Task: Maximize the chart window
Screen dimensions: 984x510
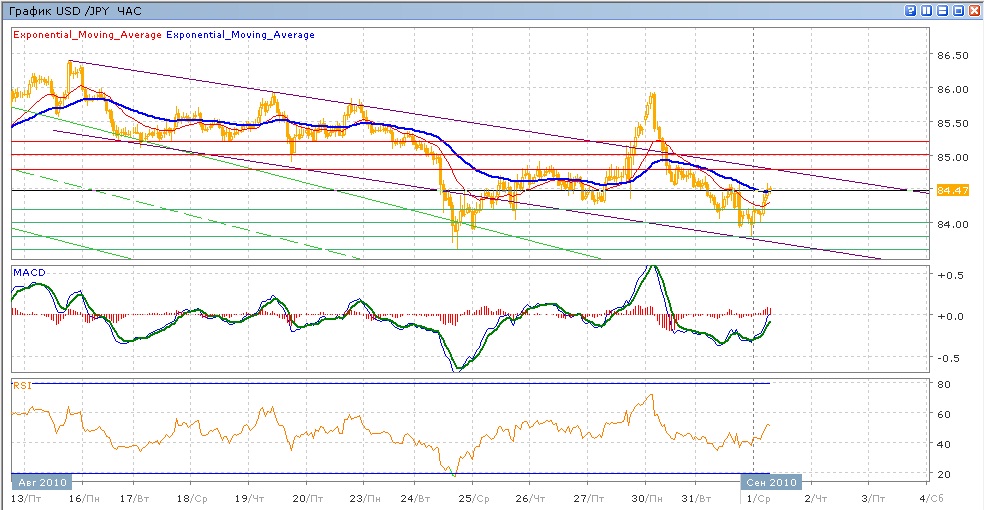Action: pos(958,10)
